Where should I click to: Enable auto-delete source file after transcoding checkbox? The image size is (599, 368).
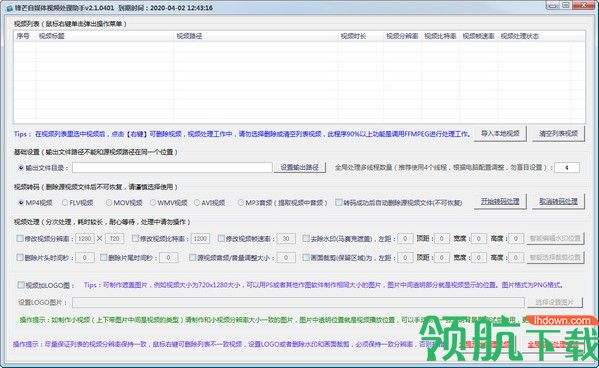pos(339,202)
